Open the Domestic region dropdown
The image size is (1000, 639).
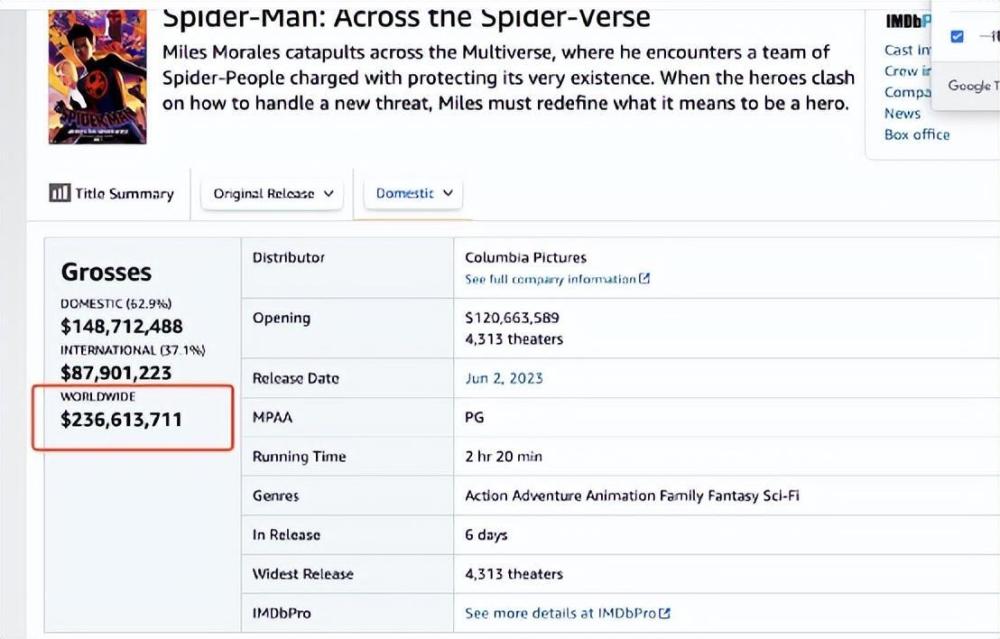pos(413,193)
